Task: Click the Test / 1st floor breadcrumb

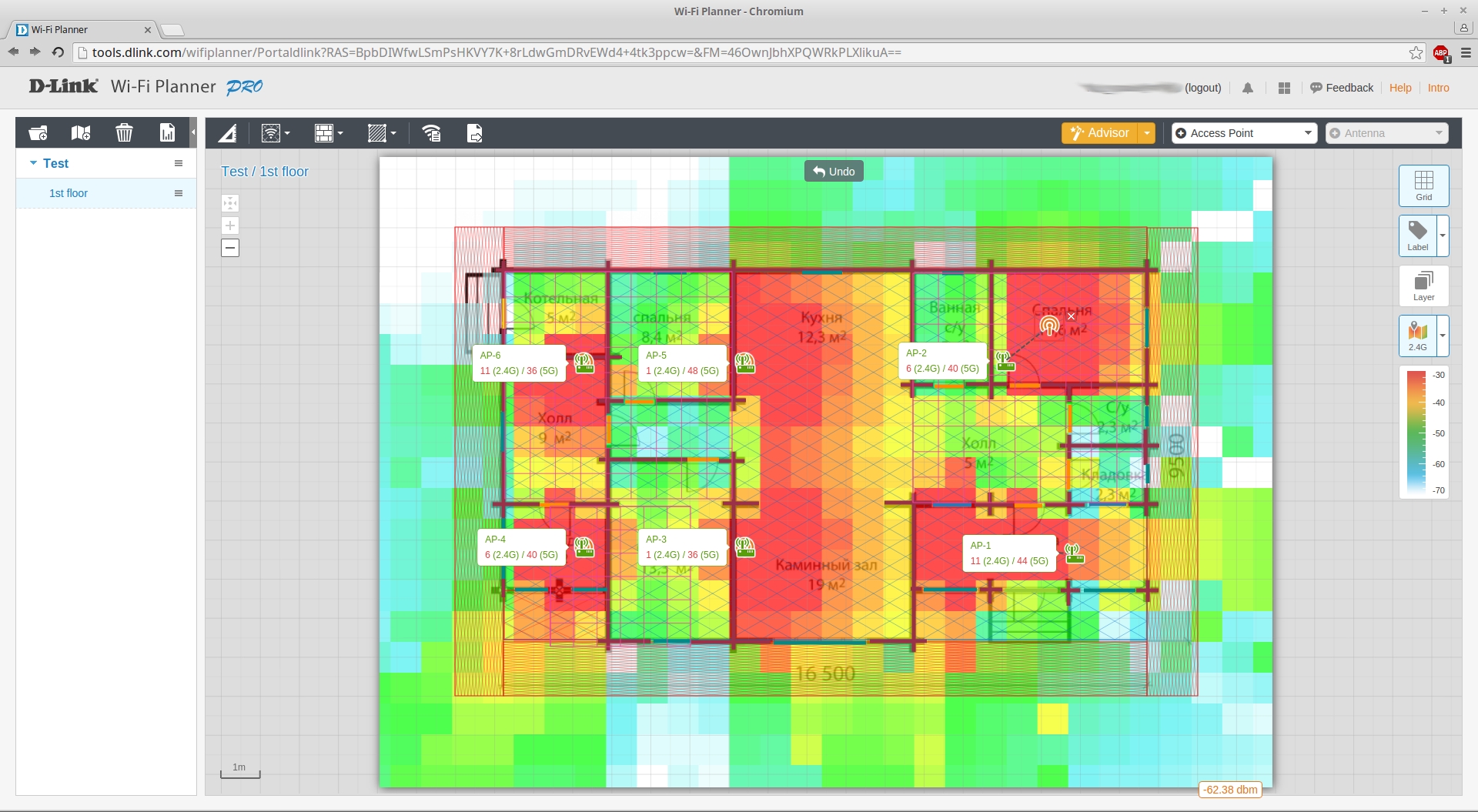Action: 265,172
